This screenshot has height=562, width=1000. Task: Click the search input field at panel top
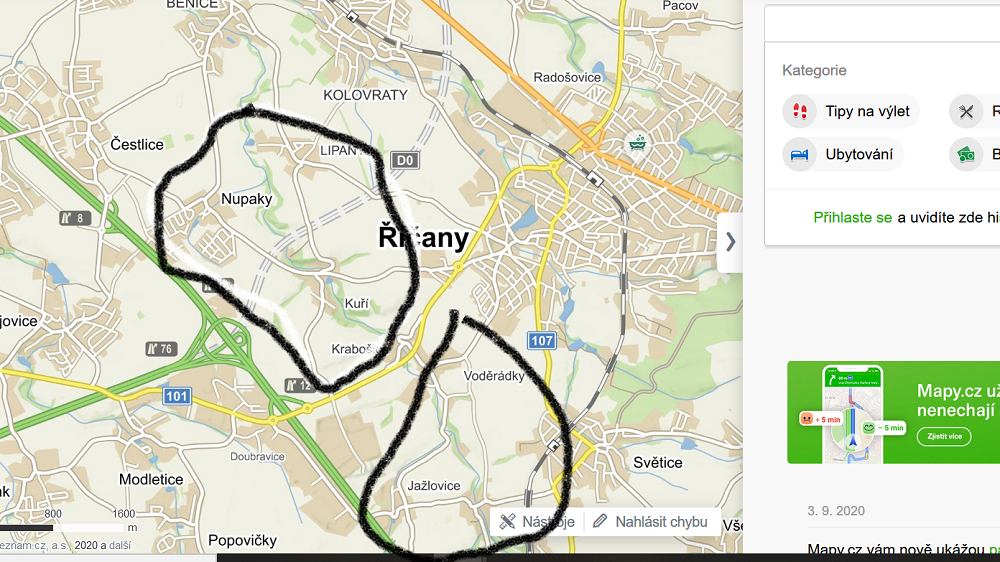pyautogui.click(x=882, y=24)
